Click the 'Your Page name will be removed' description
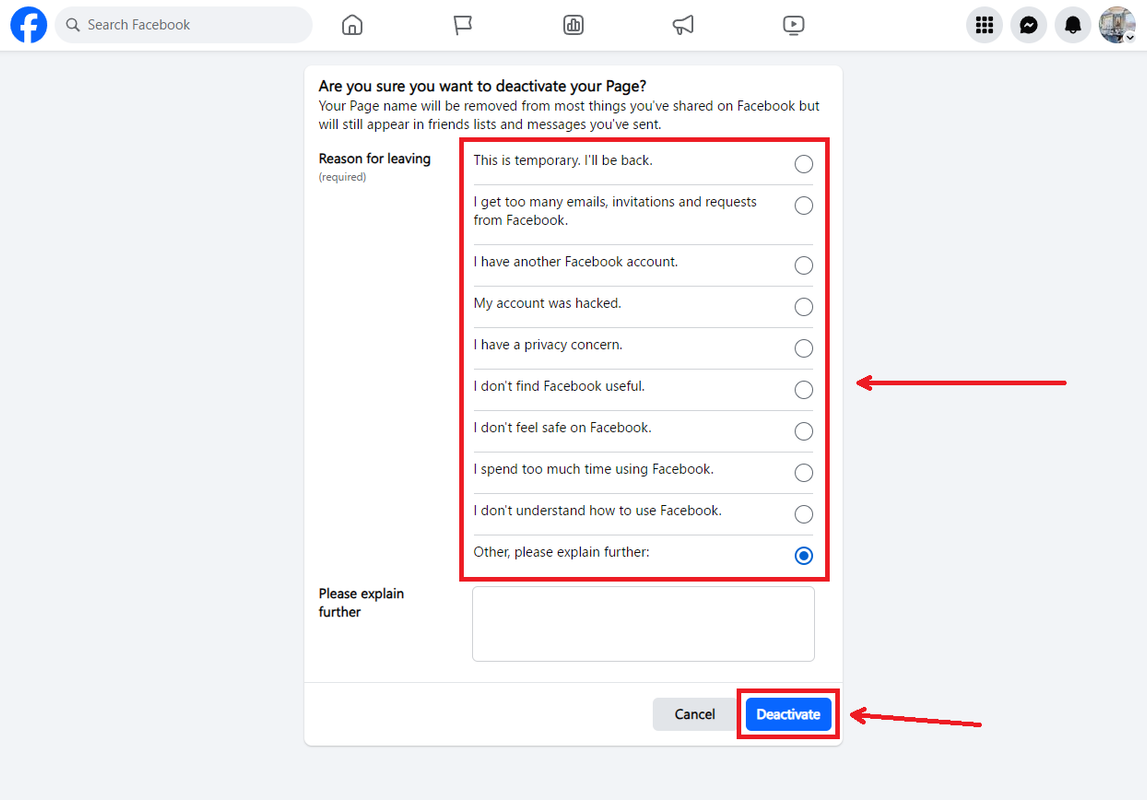This screenshot has width=1147, height=800. [569, 116]
